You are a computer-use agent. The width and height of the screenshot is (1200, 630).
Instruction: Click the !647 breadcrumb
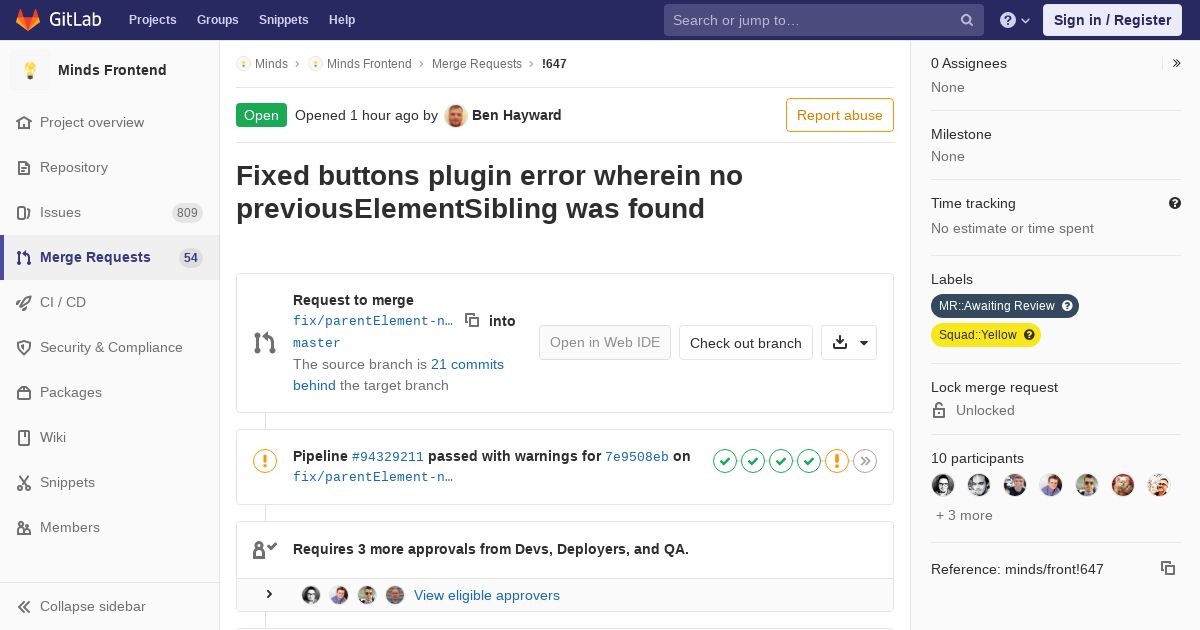[x=554, y=63]
